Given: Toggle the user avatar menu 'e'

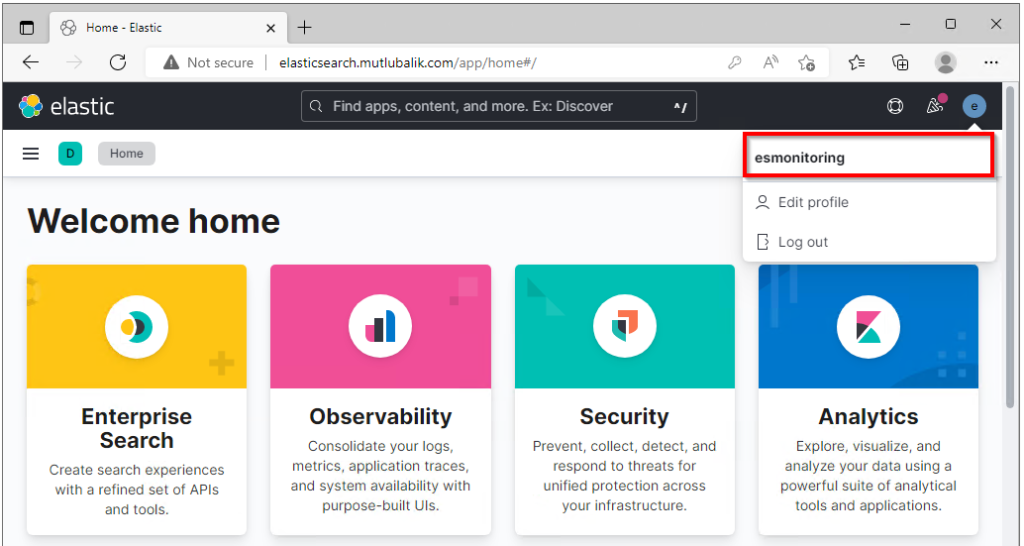Looking at the screenshot, I should [x=974, y=106].
